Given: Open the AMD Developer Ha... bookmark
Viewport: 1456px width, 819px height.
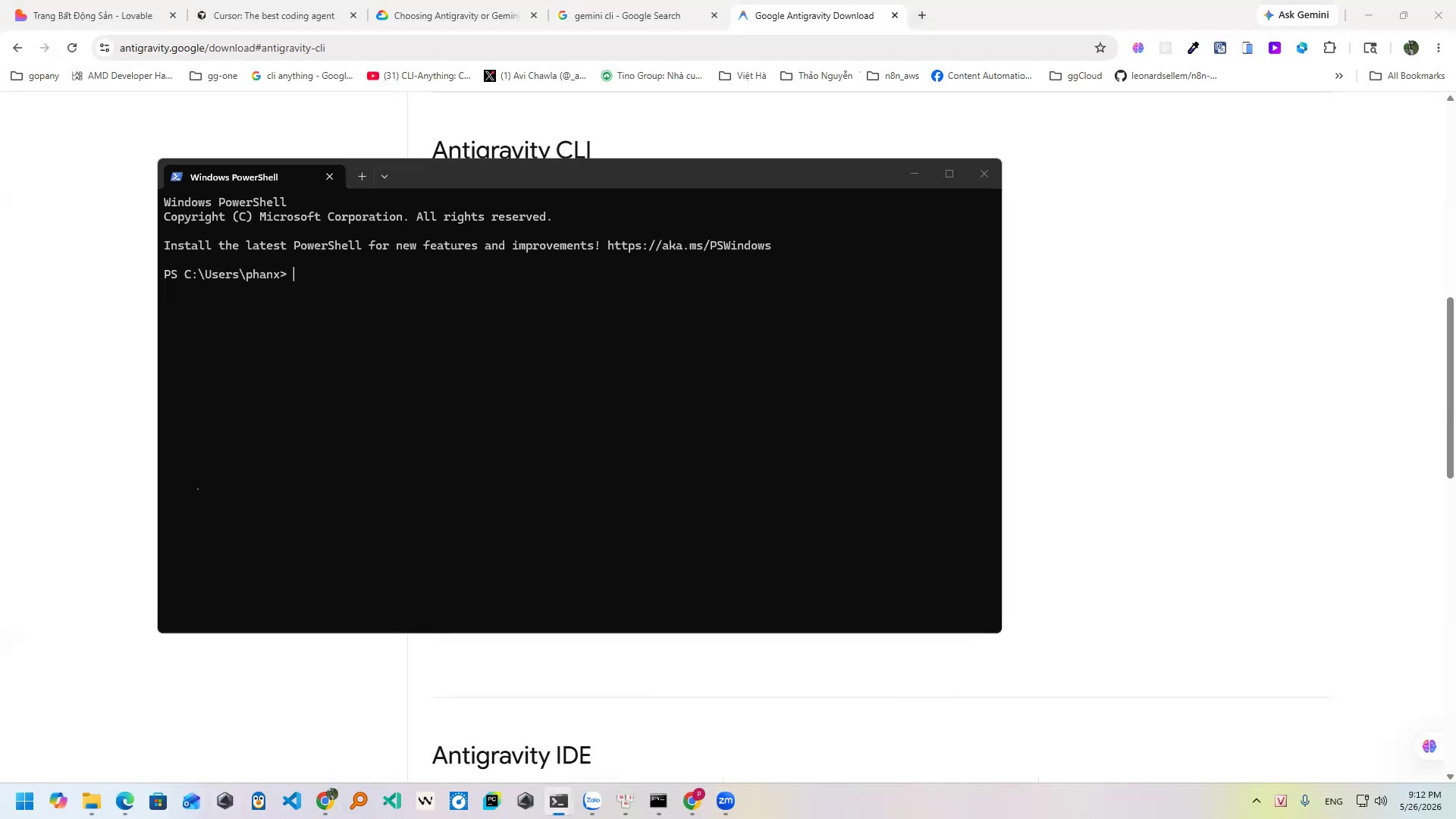Looking at the screenshot, I should [122, 76].
